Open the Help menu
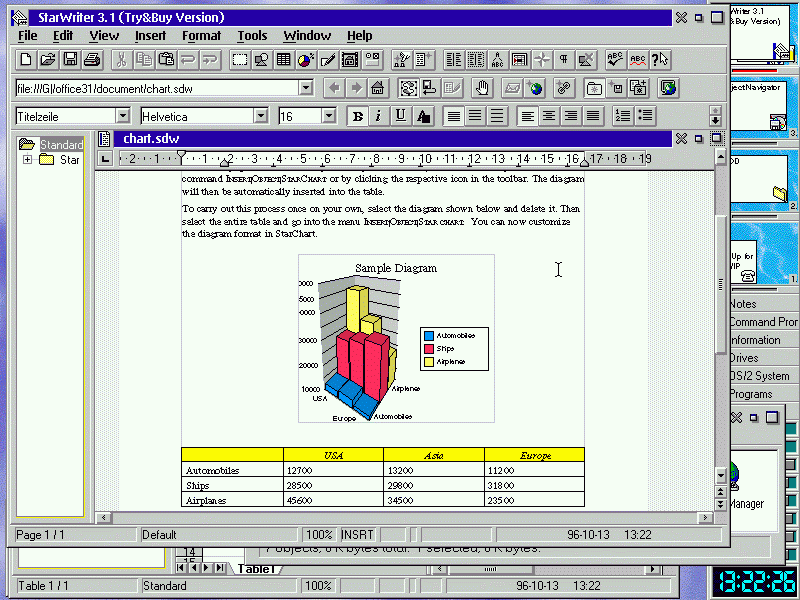Screen dimensions: 800x600 360,36
